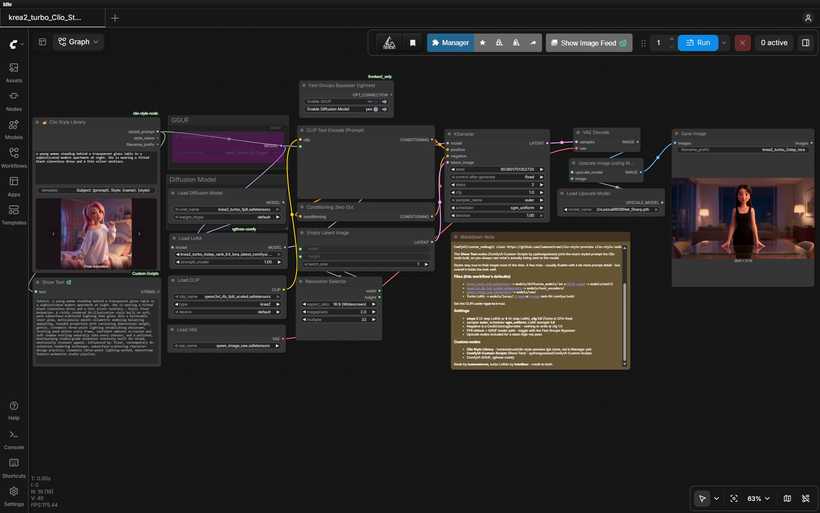
Task: Show previous style preview arrow
Action: (53, 234)
